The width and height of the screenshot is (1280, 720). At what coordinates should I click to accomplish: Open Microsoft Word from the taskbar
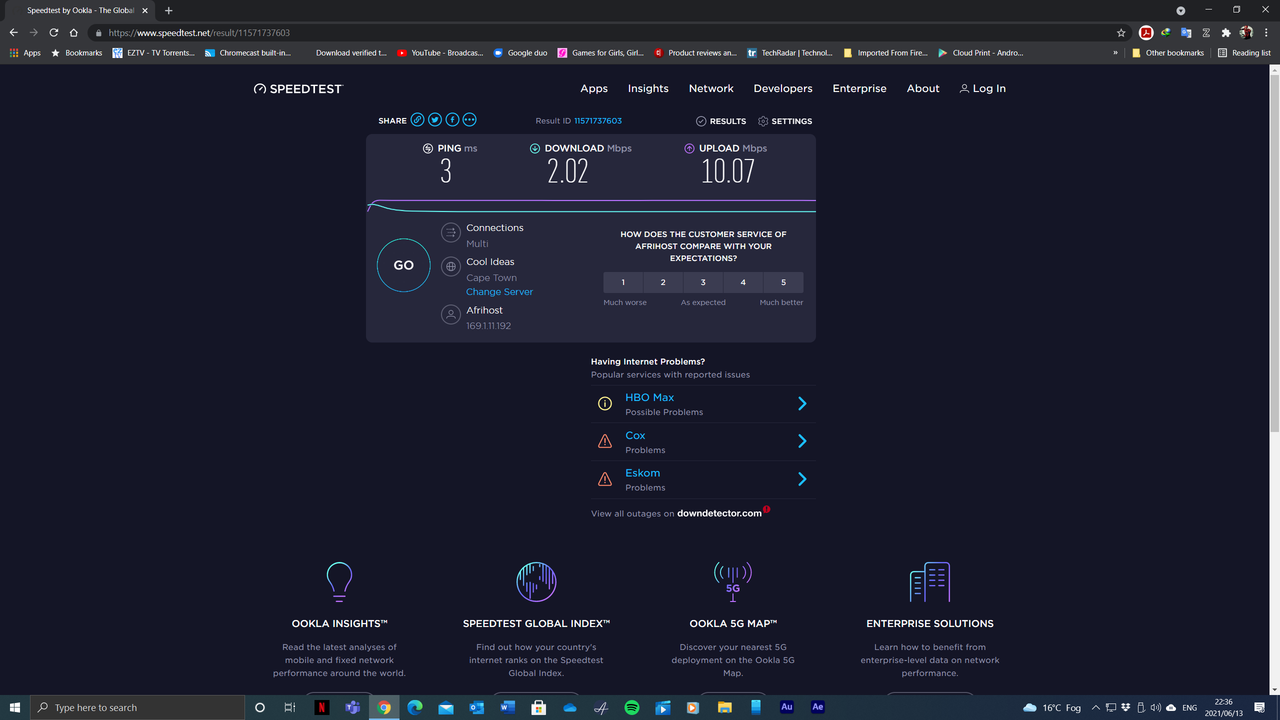pos(508,707)
